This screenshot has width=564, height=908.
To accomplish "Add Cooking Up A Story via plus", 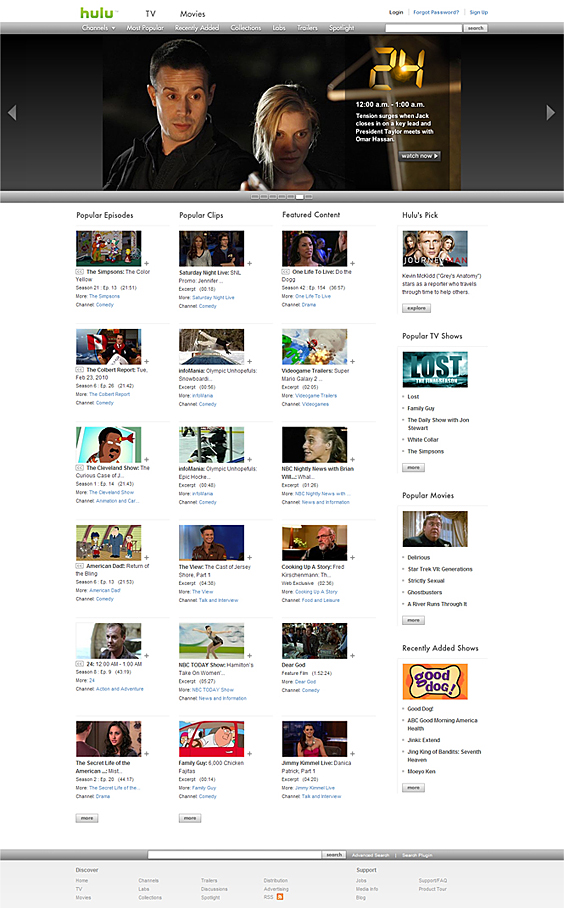I will pos(352,558).
